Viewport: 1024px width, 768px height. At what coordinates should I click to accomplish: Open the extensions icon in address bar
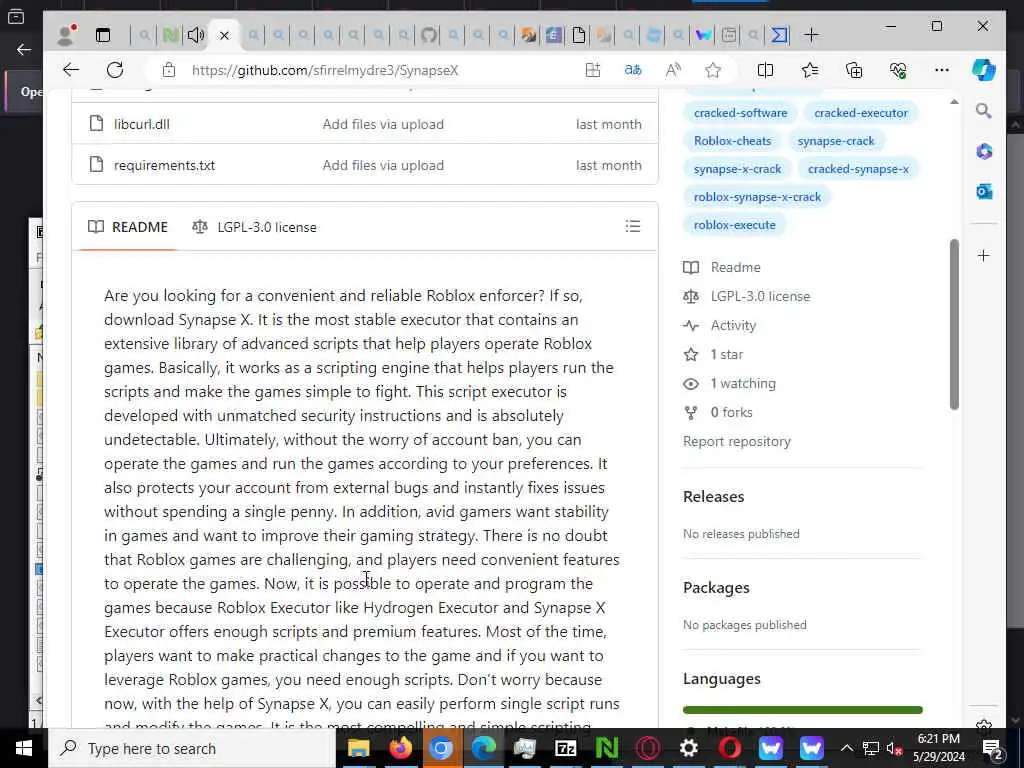(592, 70)
